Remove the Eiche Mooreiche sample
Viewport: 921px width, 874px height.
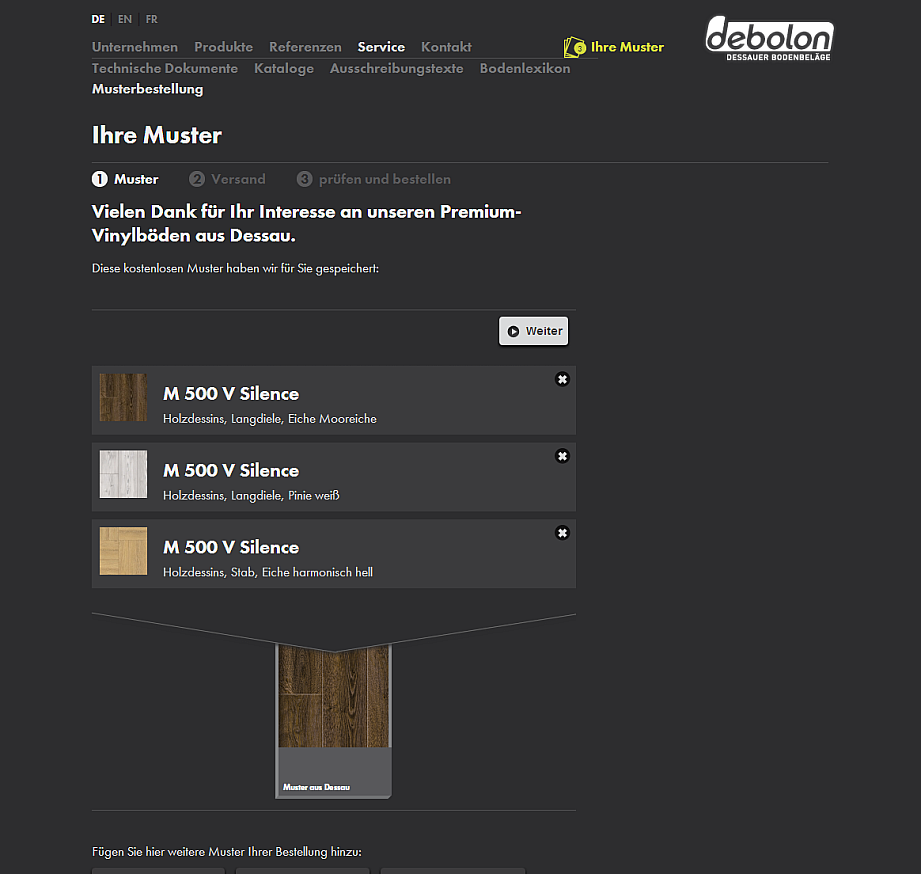pos(562,379)
